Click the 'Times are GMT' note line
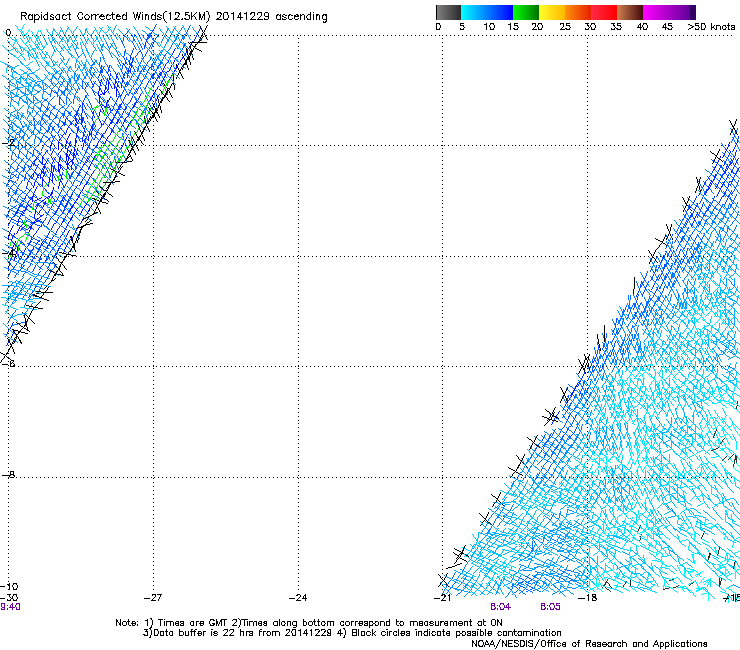Screen dimensions: 740x650 tap(309, 623)
